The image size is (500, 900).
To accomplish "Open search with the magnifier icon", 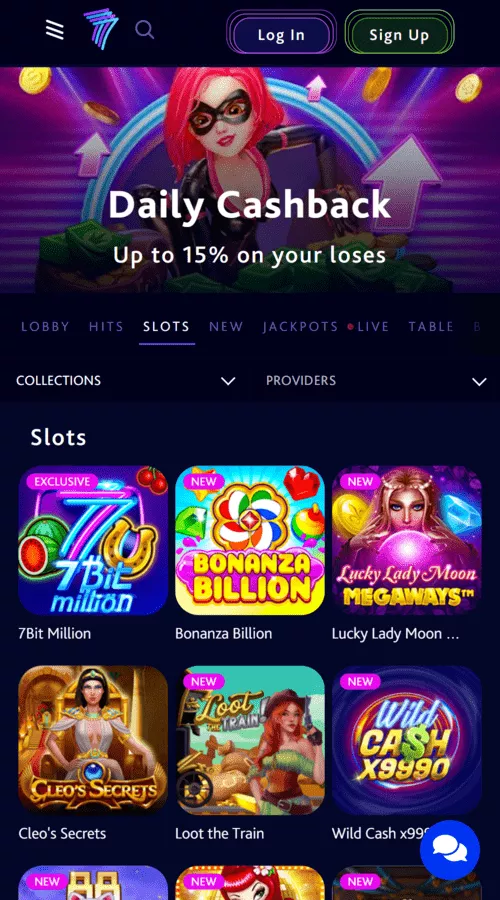I will click(145, 29).
